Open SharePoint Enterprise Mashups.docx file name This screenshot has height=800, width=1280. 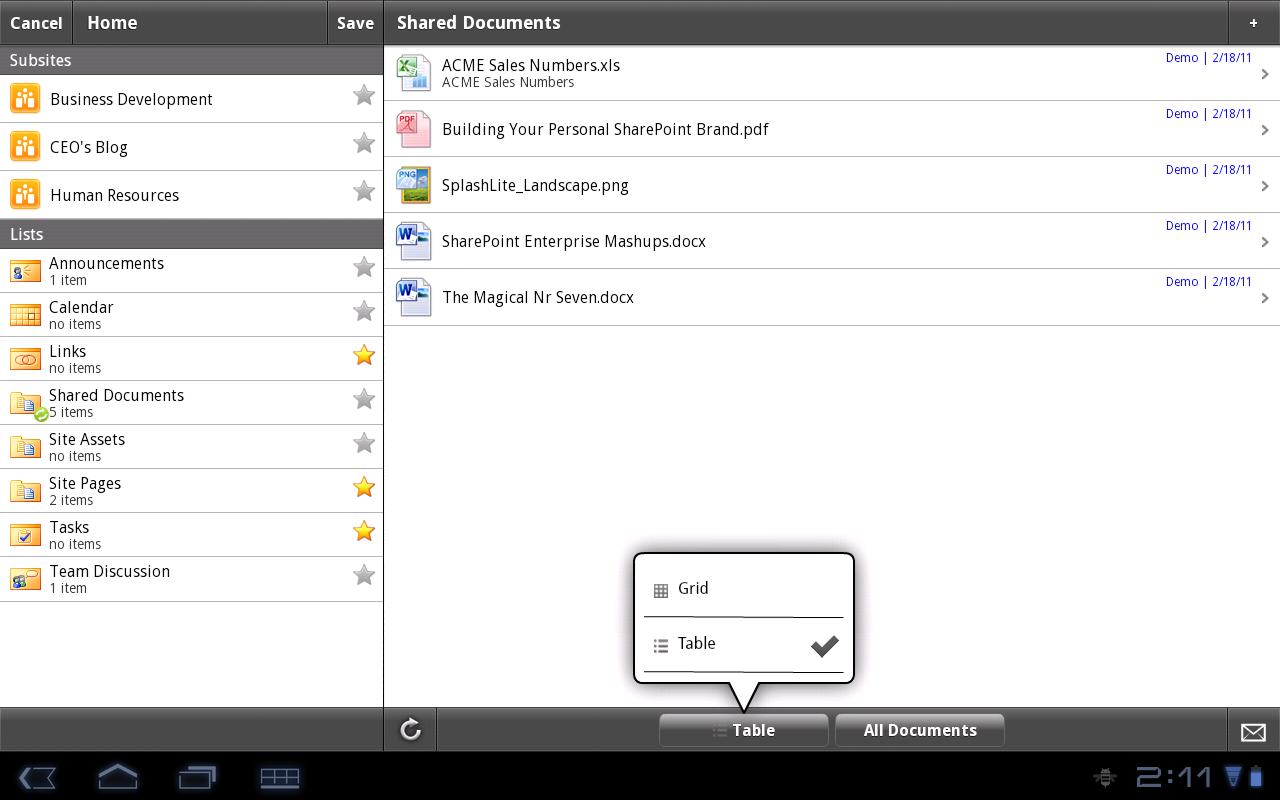574,241
